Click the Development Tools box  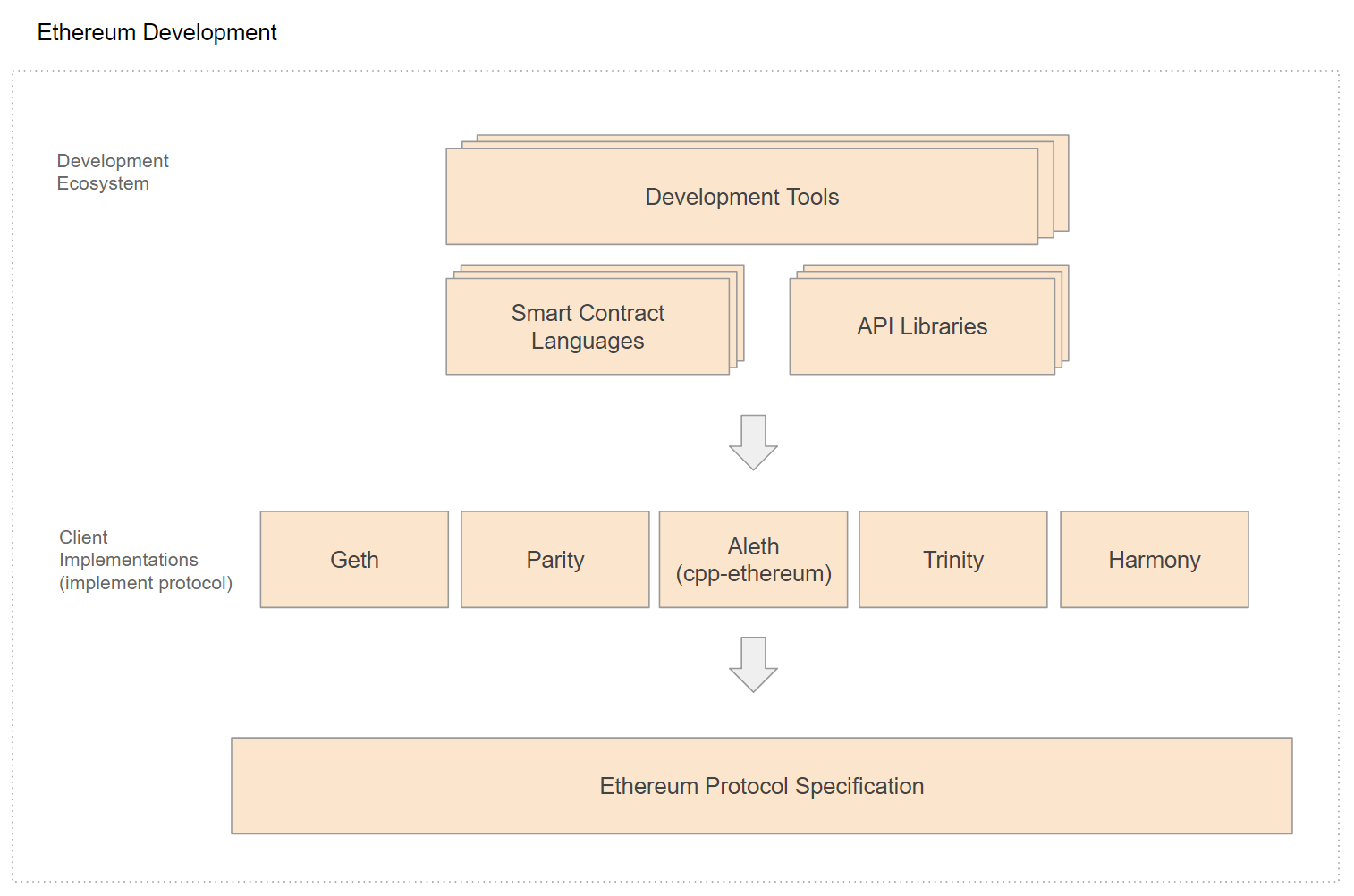[741, 197]
